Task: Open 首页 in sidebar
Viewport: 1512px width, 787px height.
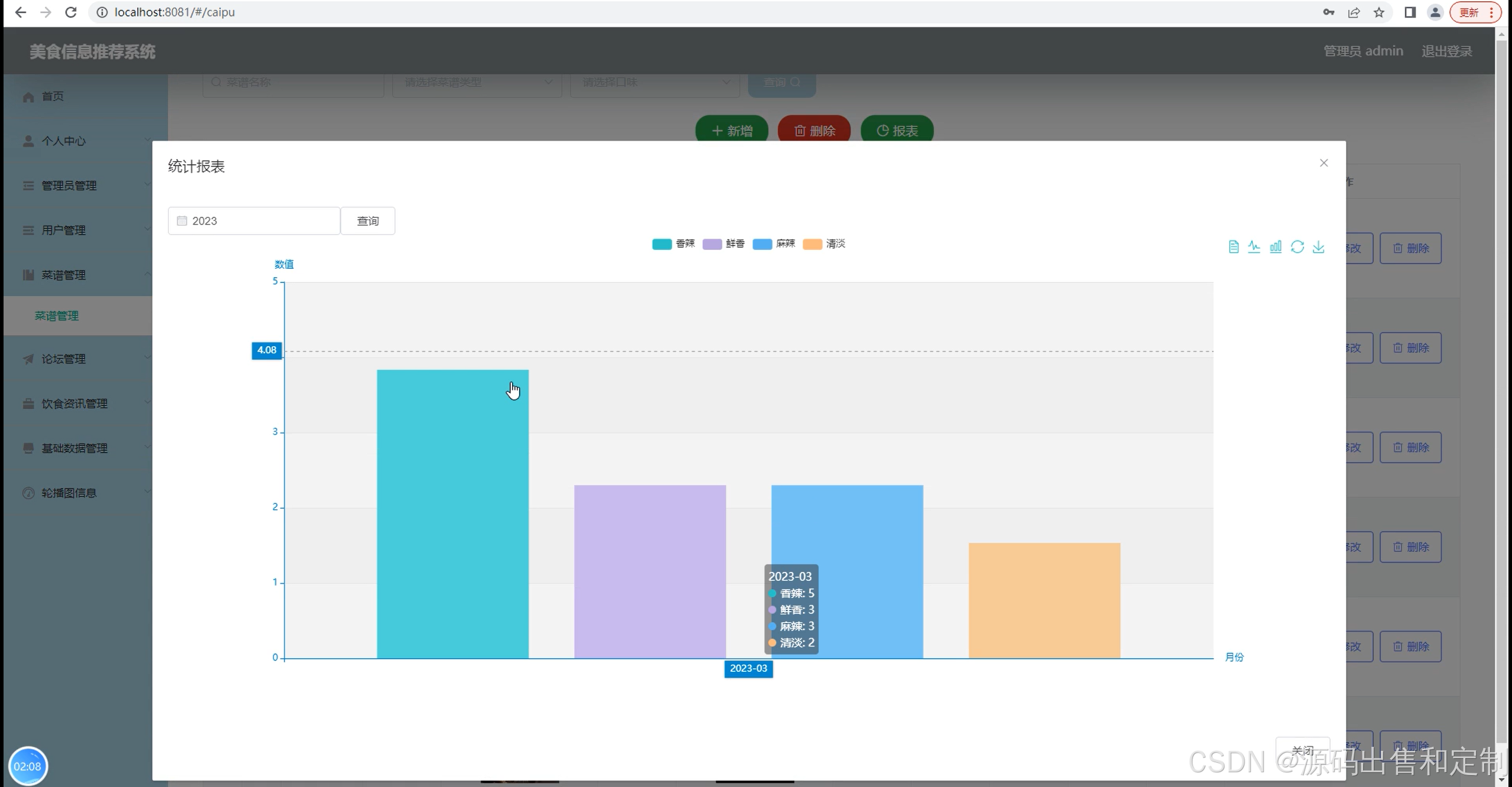Action: [x=53, y=96]
